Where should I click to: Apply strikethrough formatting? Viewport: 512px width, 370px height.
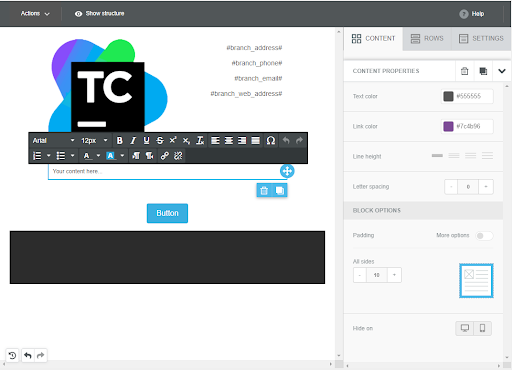click(x=160, y=141)
